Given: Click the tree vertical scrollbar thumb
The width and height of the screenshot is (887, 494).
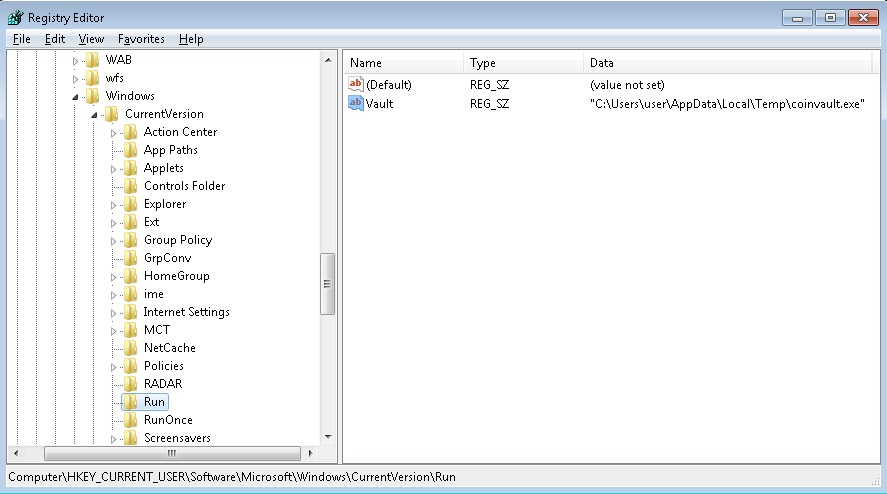Looking at the screenshot, I should point(328,283).
